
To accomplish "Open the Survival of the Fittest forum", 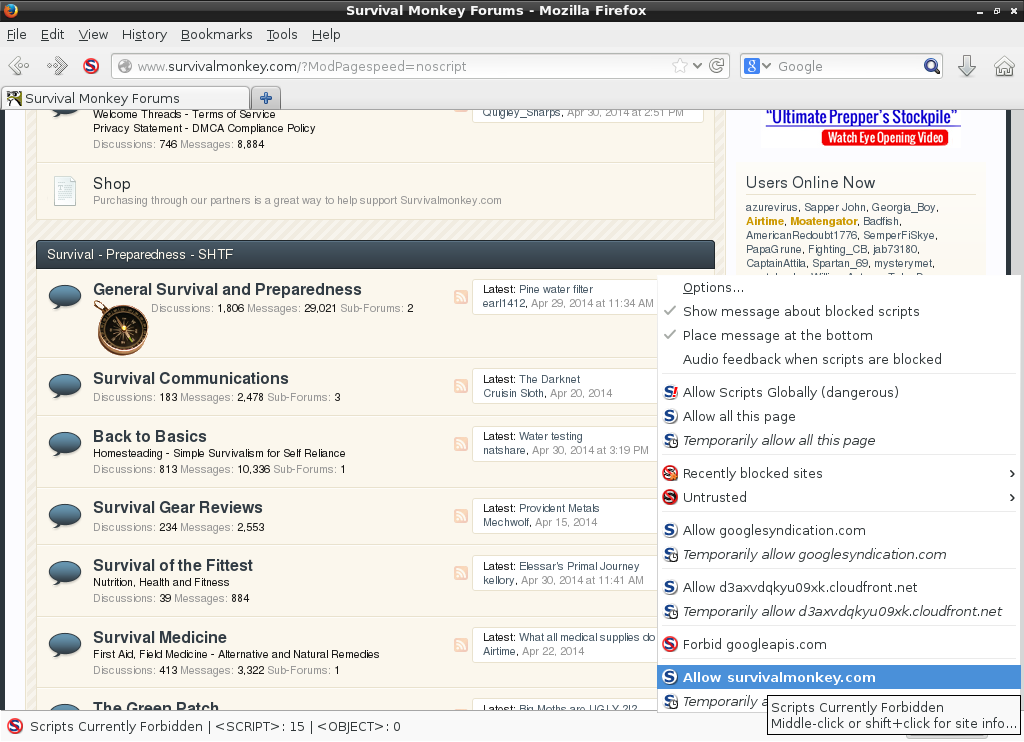I will [173, 565].
